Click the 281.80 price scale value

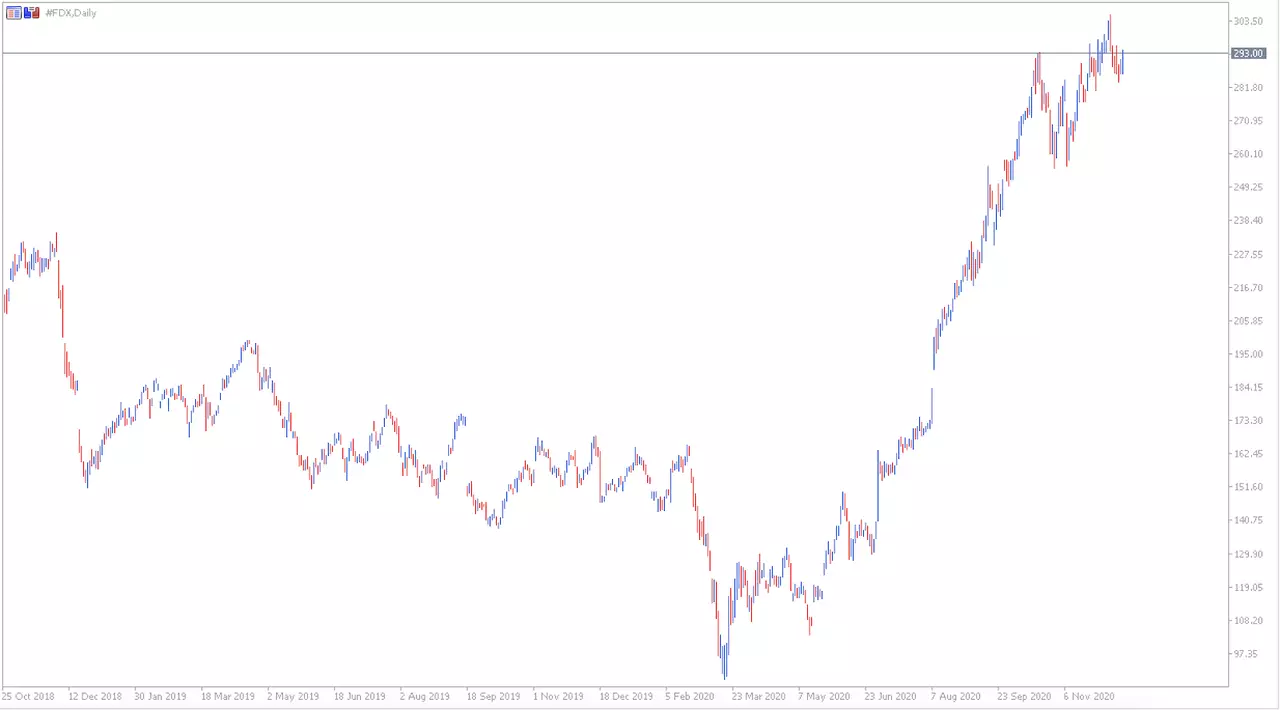tap(1247, 88)
